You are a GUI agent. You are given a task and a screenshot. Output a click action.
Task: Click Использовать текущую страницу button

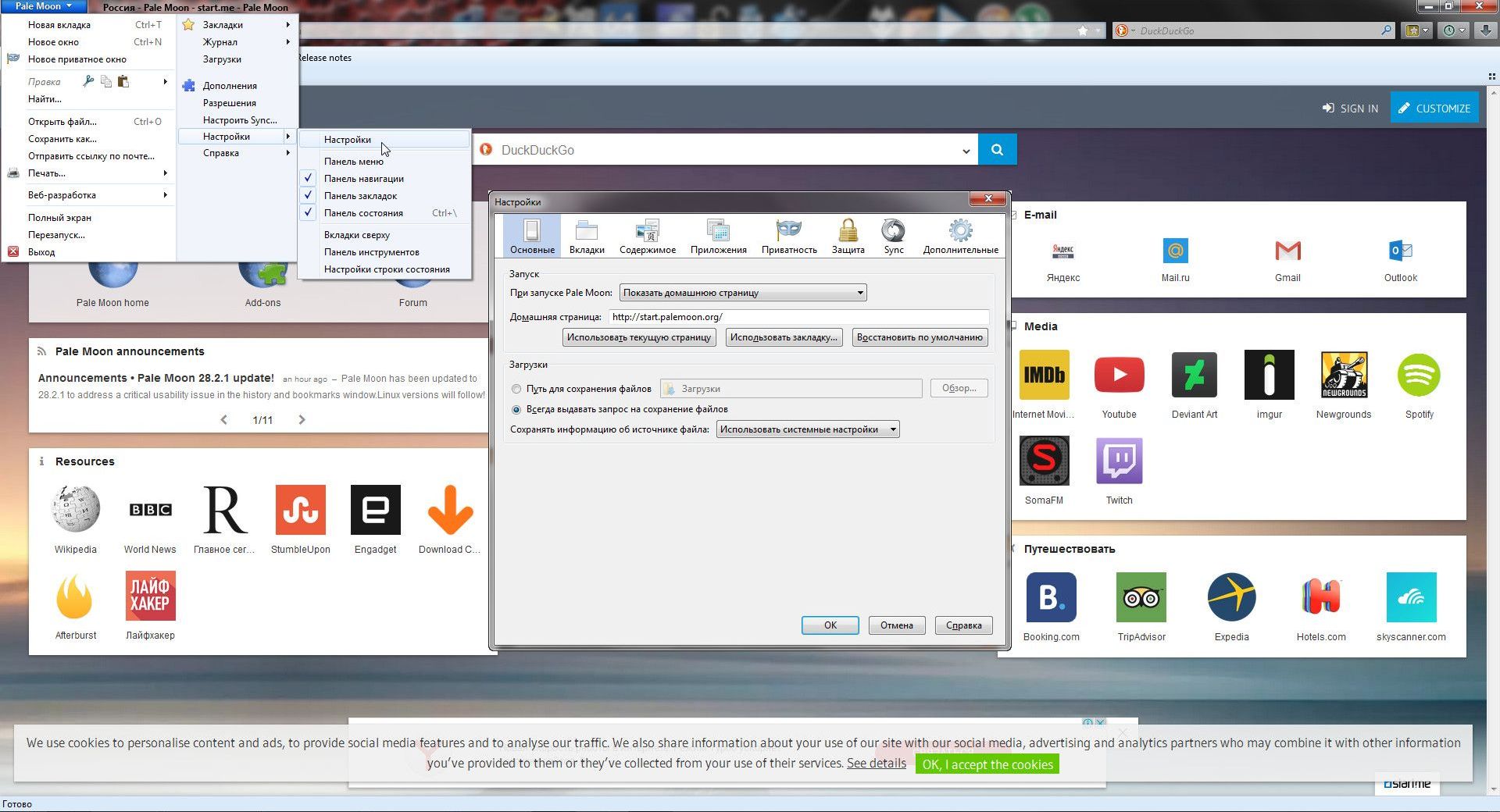639,337
